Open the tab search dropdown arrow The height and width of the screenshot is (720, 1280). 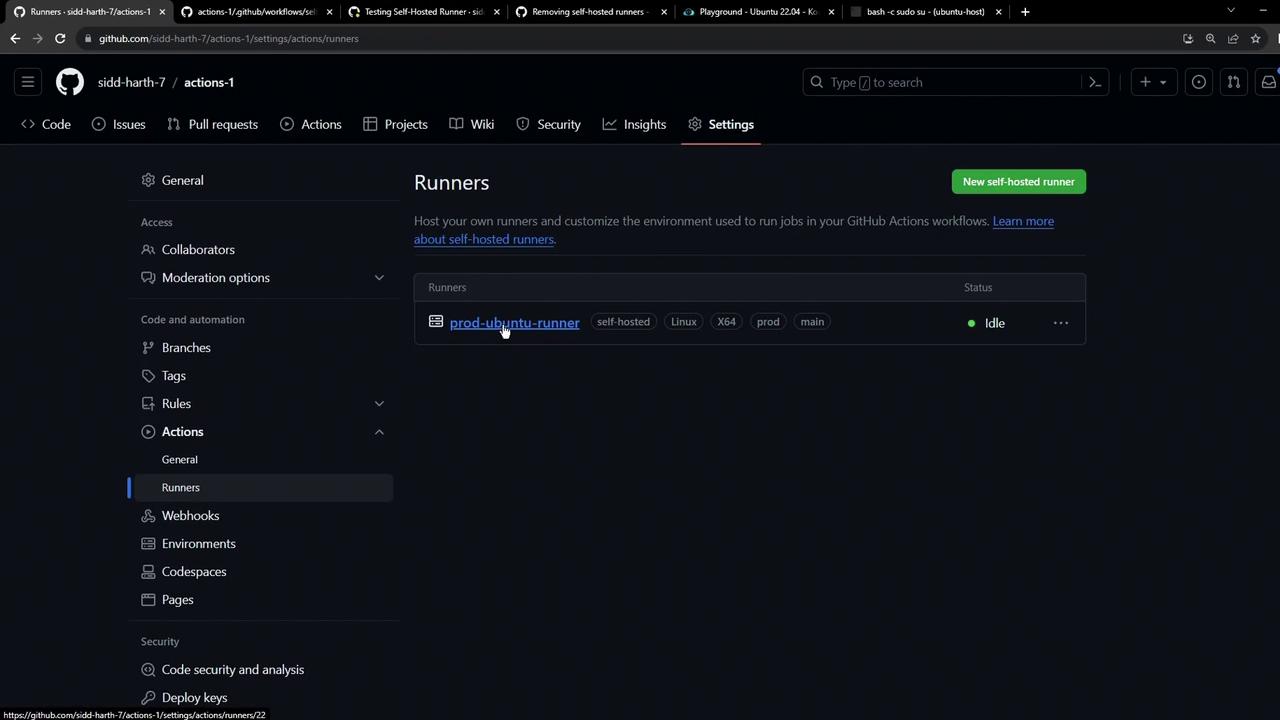pos(1231,11)
